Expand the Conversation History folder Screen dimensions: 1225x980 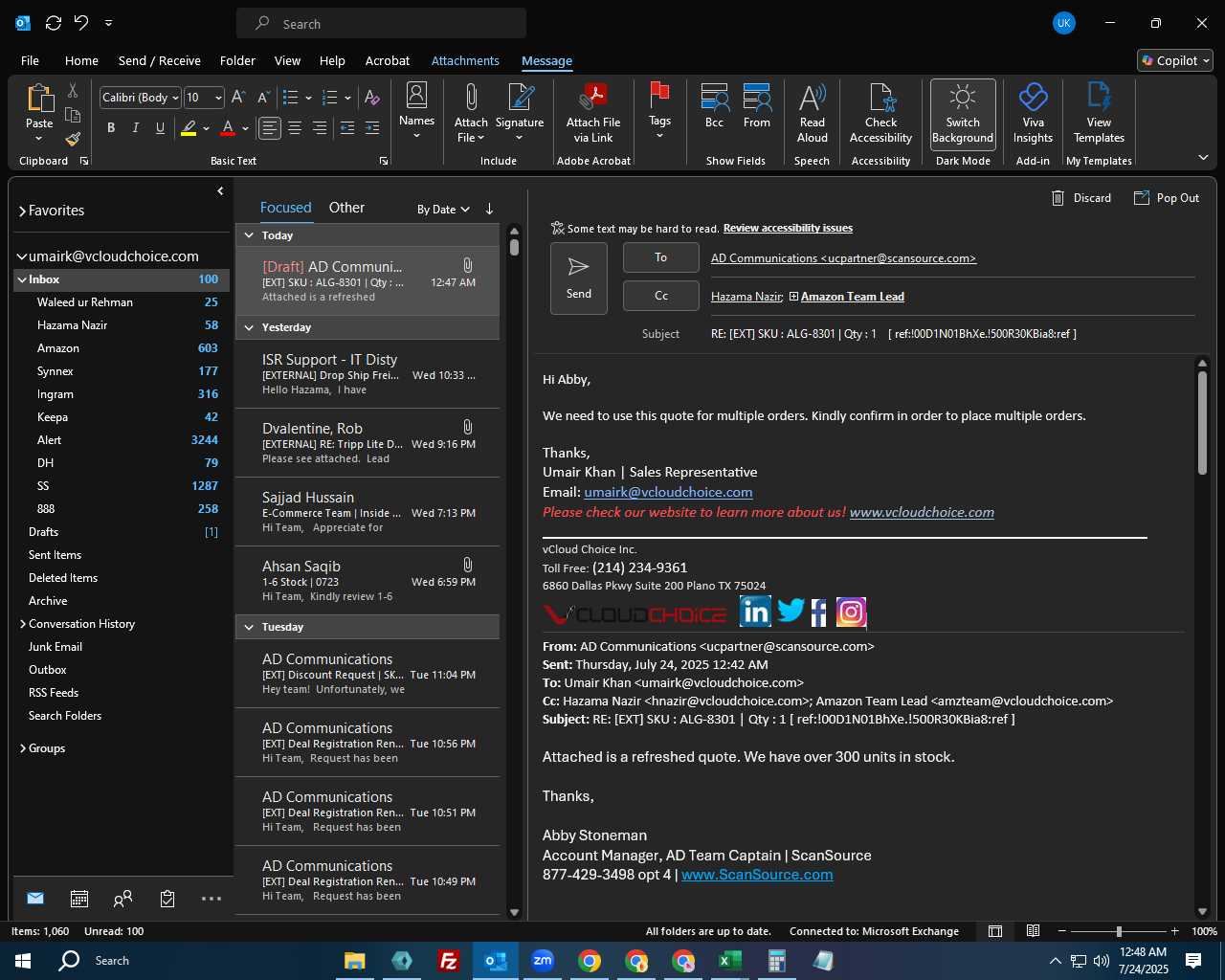click(23, 624)
